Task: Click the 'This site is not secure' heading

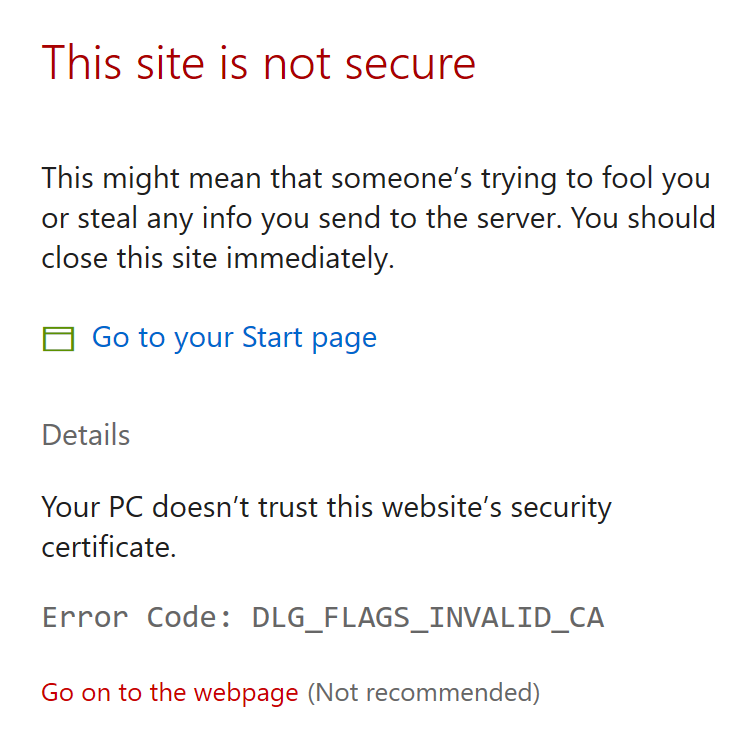Action: pyautogui.click(x=258, y=63)
